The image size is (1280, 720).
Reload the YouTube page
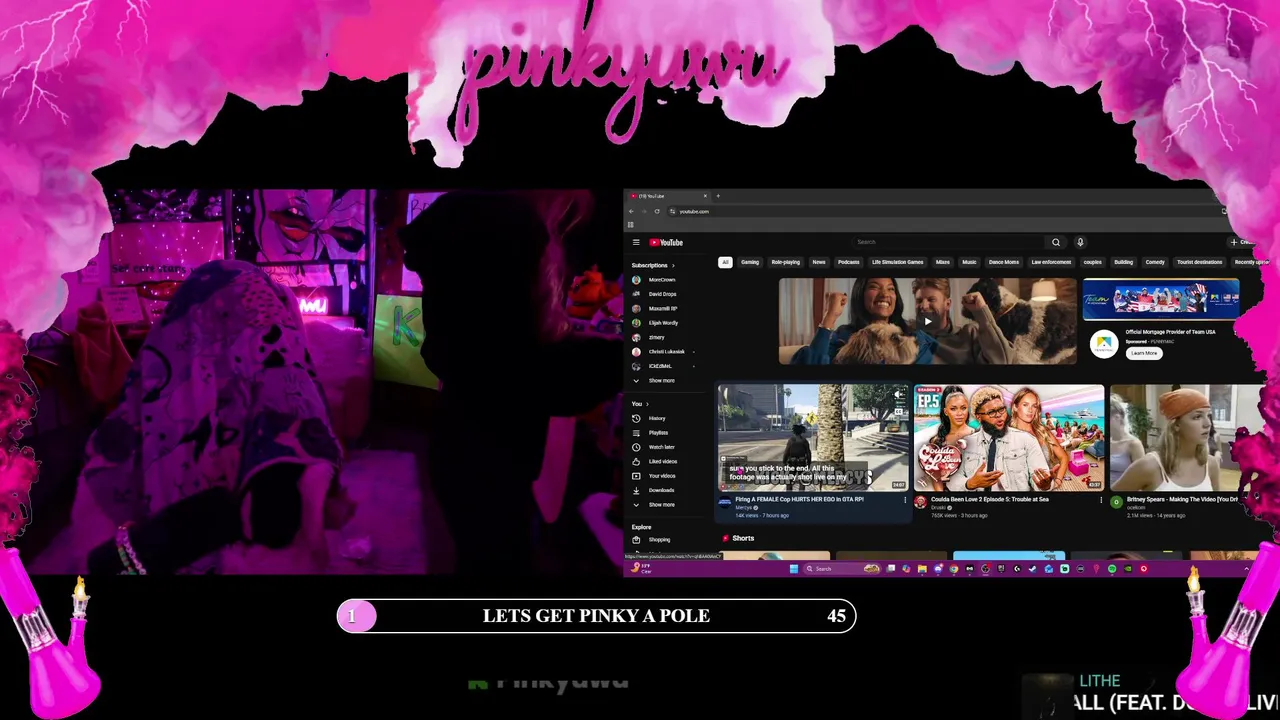tap(657, 211)
